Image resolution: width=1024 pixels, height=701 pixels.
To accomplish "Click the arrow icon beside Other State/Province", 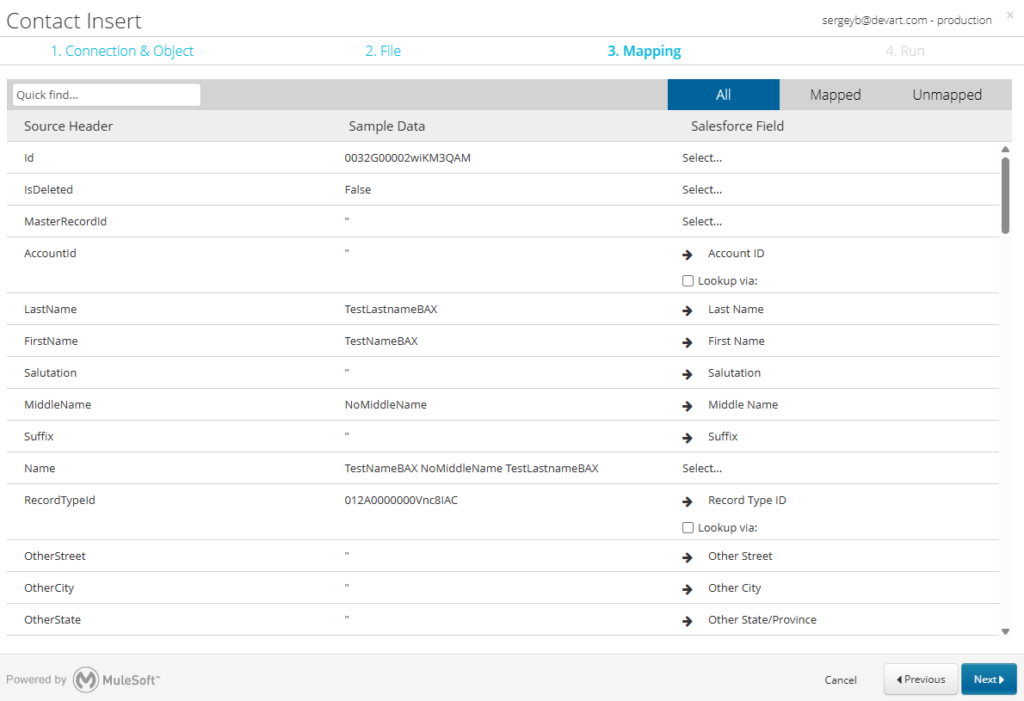I will point(687,621).
